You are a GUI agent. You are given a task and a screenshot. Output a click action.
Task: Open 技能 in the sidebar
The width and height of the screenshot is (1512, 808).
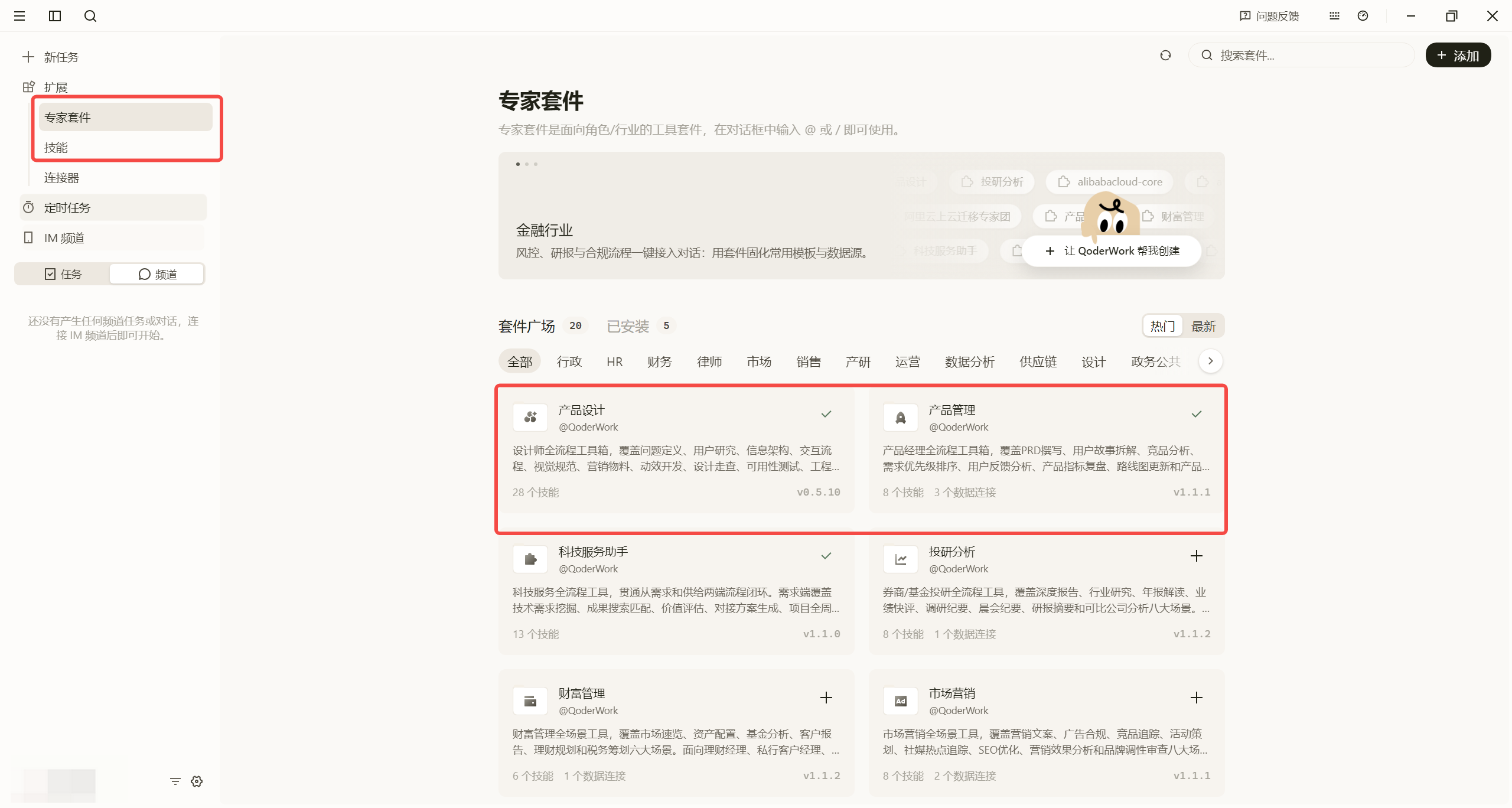click(x=125, y=147)
